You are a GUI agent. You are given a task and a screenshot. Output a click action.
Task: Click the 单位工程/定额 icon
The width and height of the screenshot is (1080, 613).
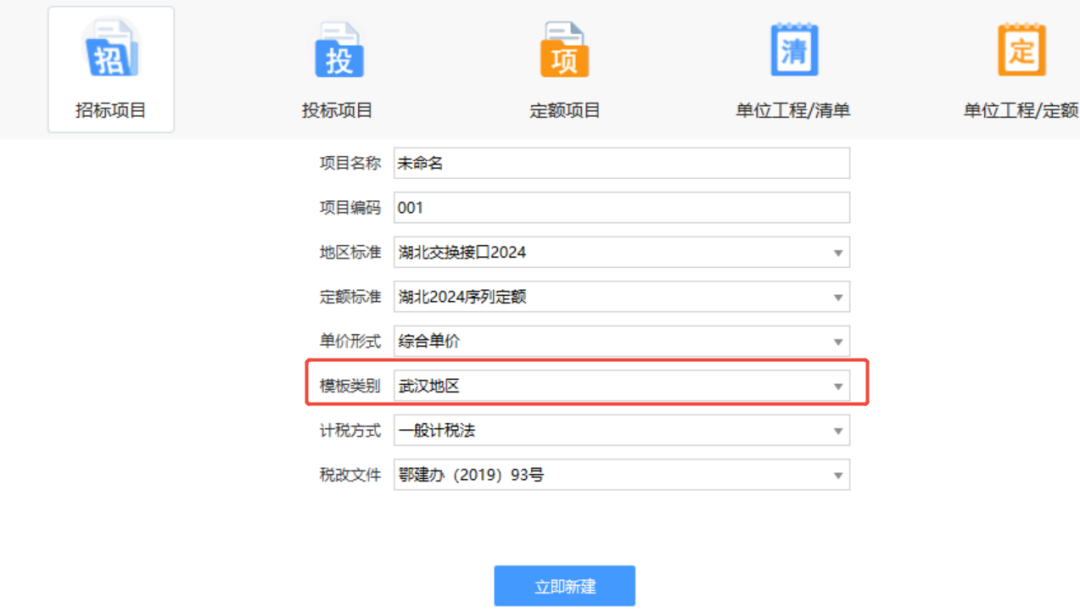coord(1022,48)
